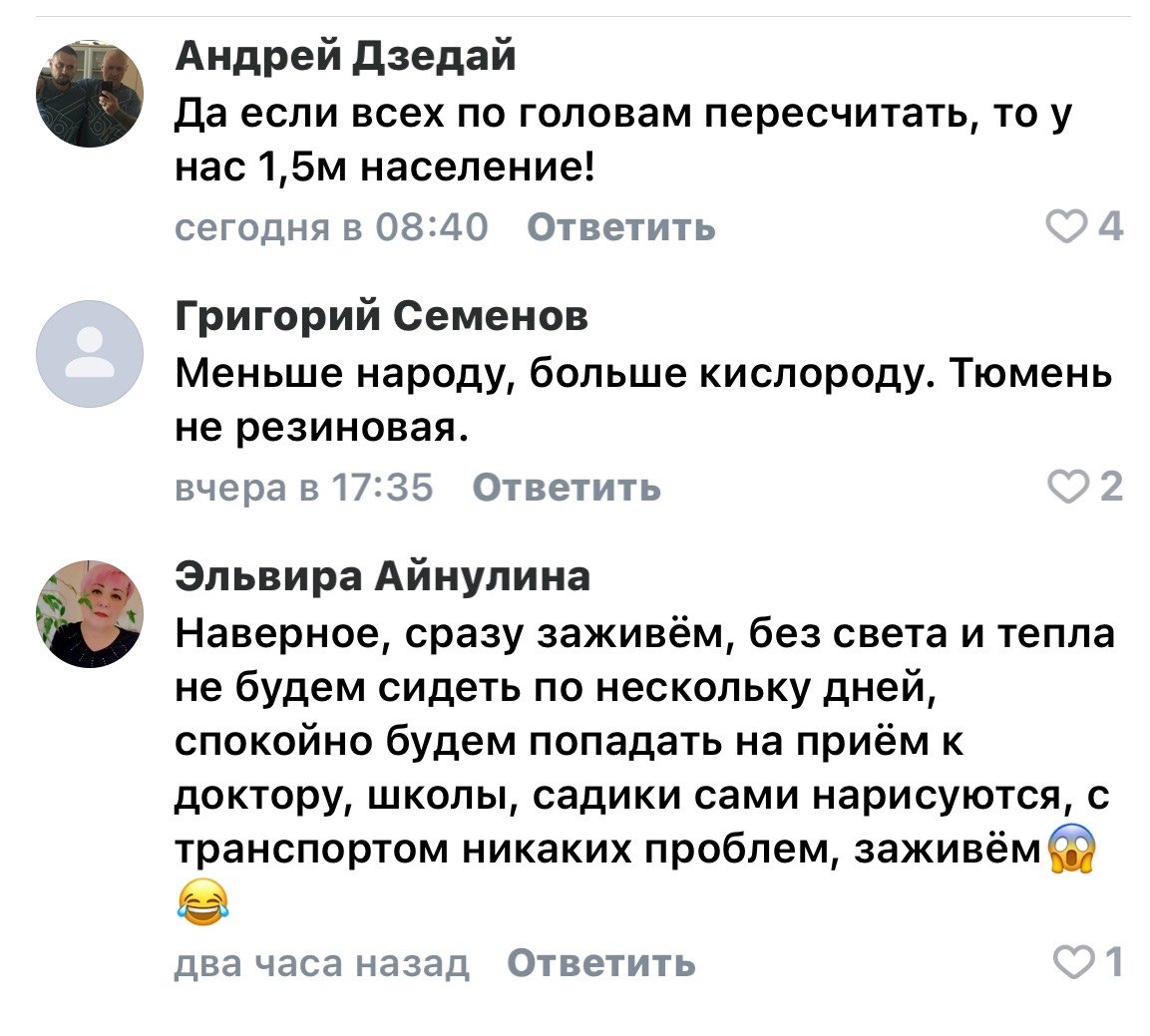The height and width of the screenshot is (1036, 1150).
Task: Open Андрей Дзедай's profile photo
Action: (x=90, y=94)
